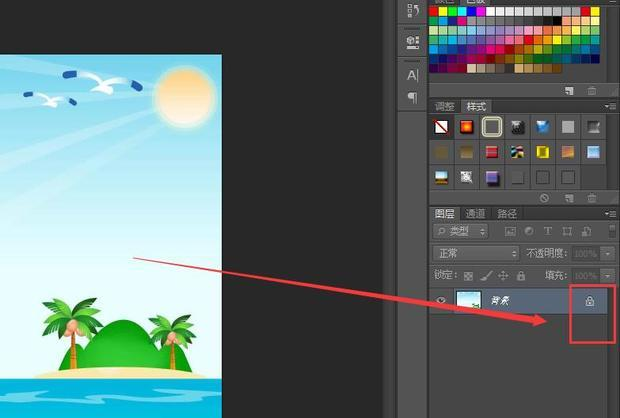Toggle lock transparent pixels
This screenshot has height=418, width=620.
[x=468, y=275]
